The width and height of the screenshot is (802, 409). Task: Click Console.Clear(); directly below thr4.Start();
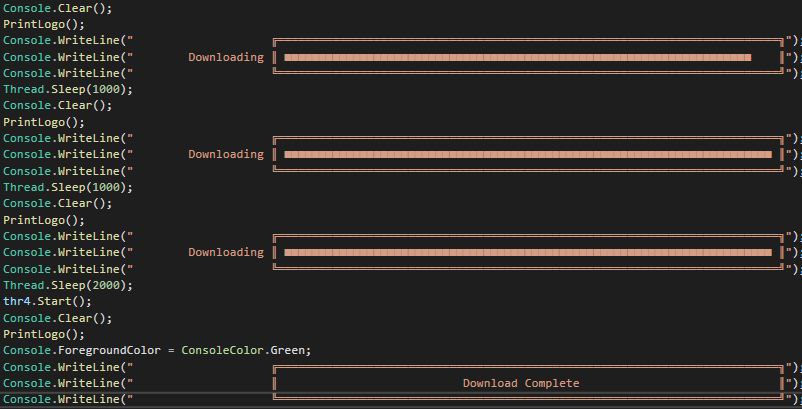pos(58,318)
